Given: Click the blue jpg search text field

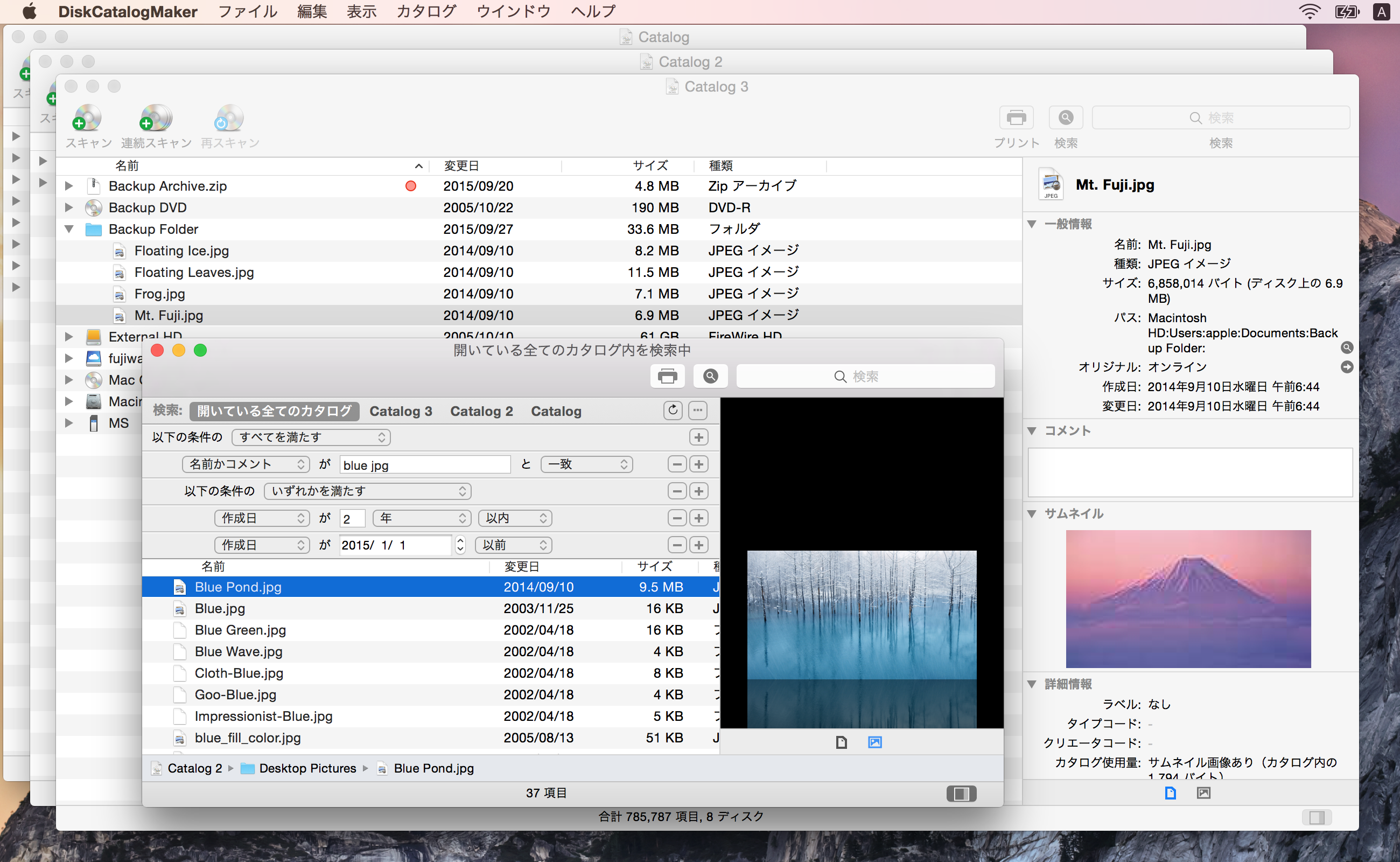Looking at the screenshot, I should tap(424, 464).
